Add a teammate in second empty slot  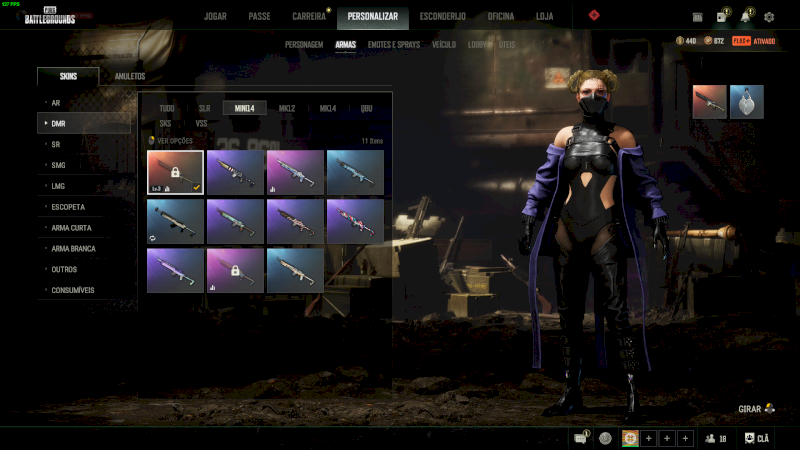pos(667,438)
